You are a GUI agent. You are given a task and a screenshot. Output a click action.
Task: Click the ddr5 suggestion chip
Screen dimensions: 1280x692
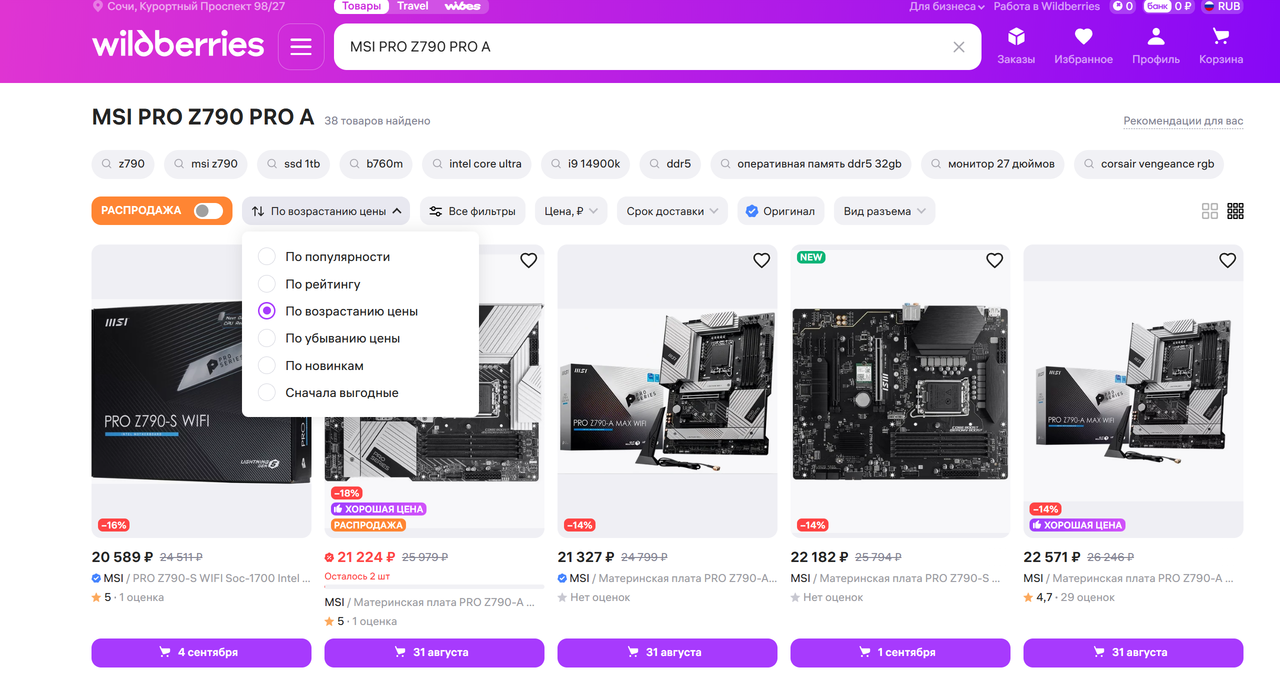pos(671,164)
